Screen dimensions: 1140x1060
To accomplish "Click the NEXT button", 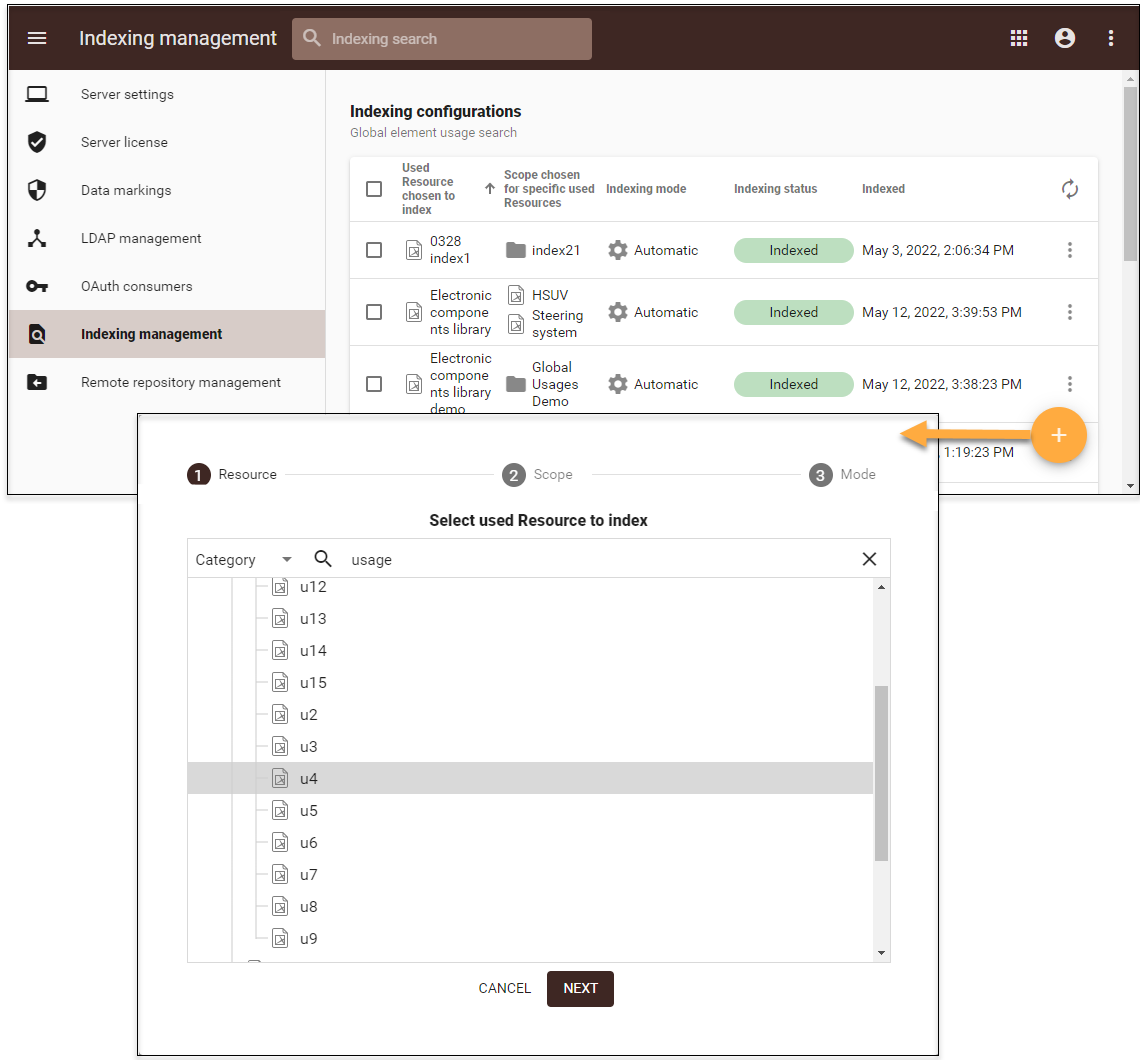I will [580, 989].
